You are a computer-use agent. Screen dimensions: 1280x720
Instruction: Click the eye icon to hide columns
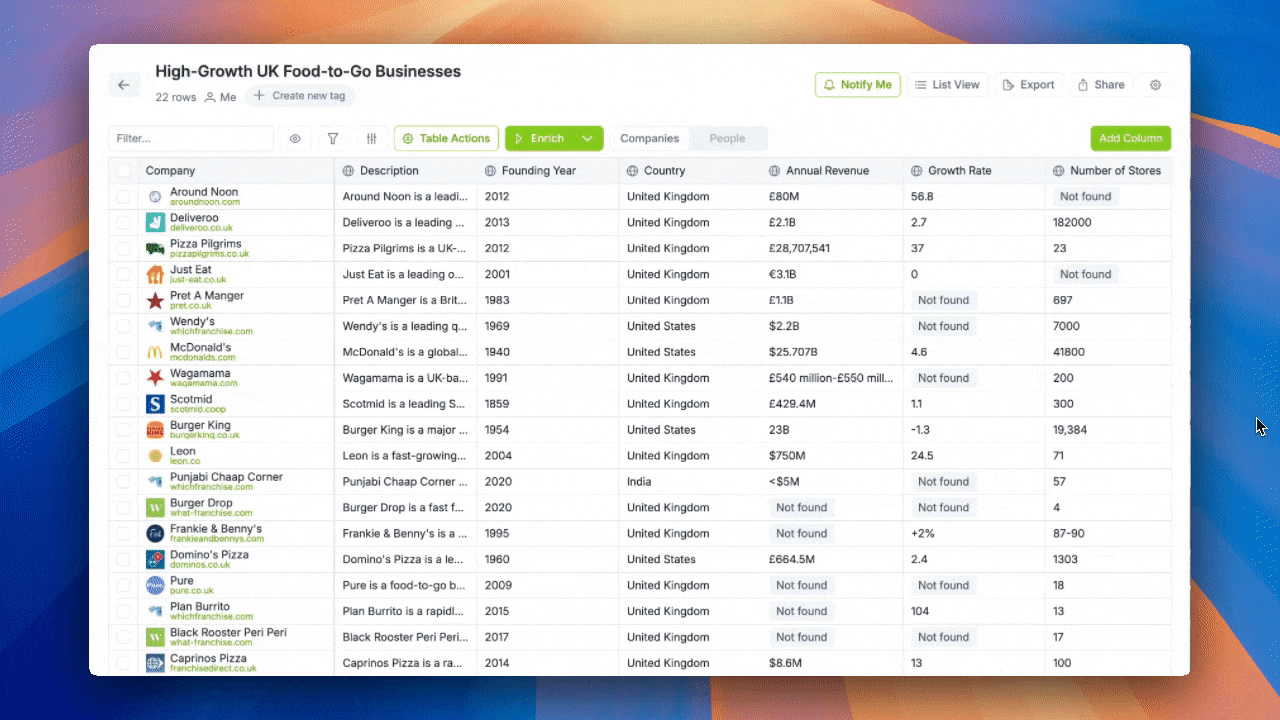295,138
